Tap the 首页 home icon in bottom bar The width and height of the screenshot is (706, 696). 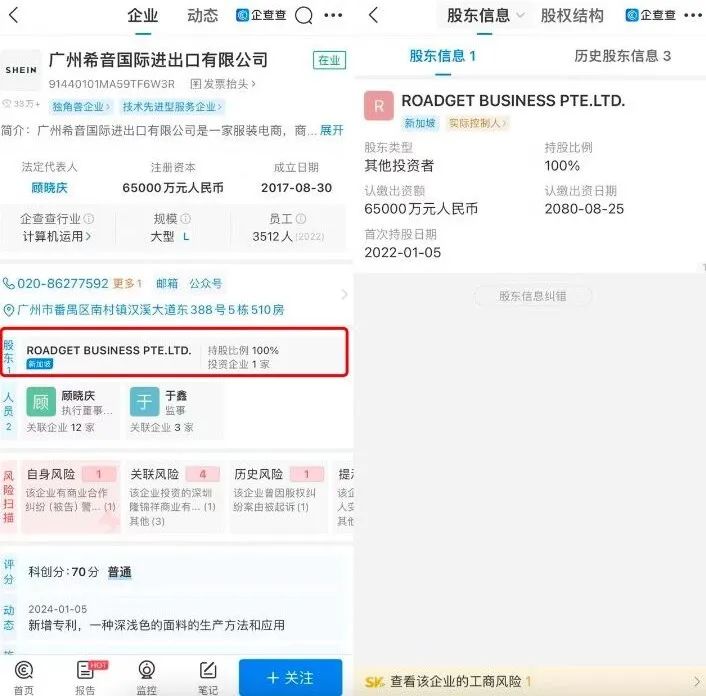tap(23, 676)
